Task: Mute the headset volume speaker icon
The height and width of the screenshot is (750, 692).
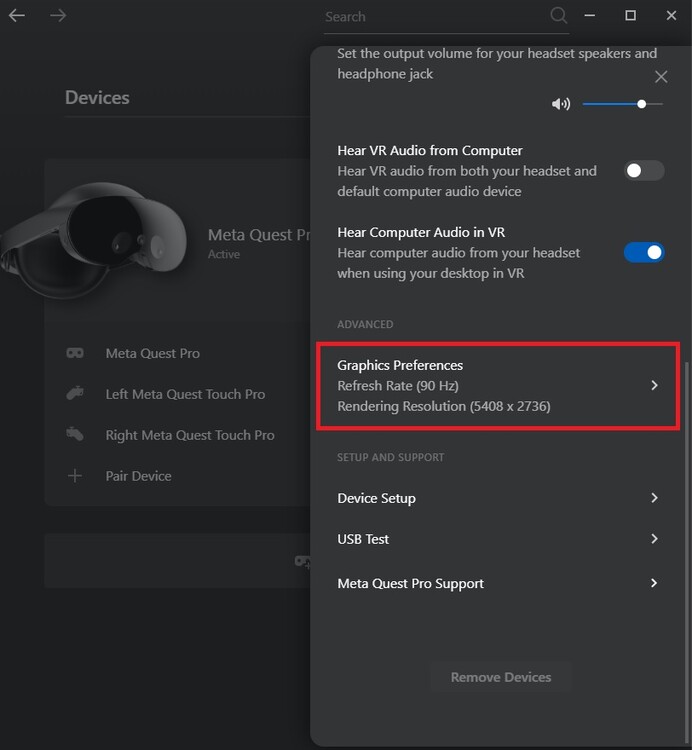Action: (560, 104)
